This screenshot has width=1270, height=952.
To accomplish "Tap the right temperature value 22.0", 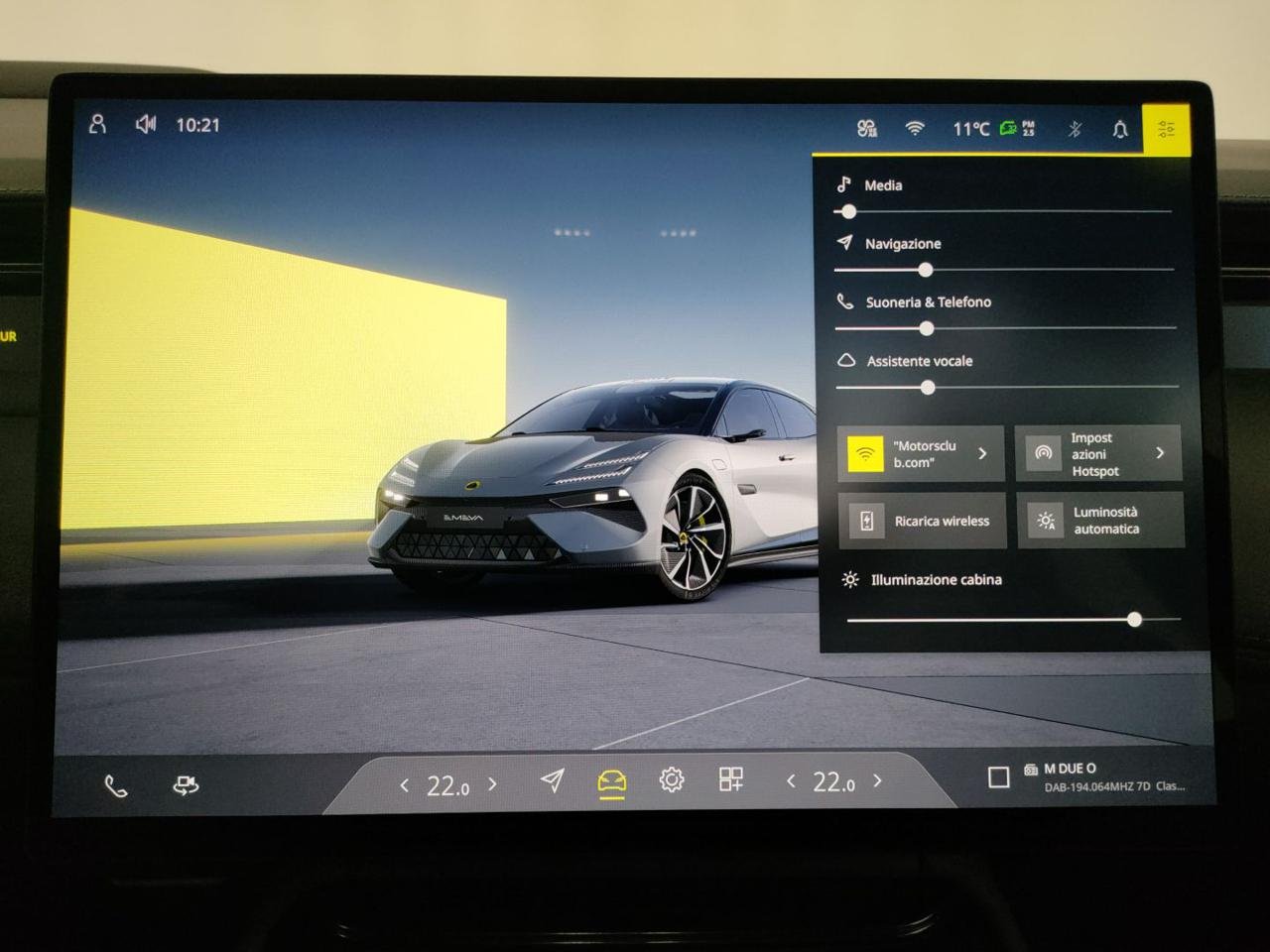I will pyautogui.click(x=834, y=782).
